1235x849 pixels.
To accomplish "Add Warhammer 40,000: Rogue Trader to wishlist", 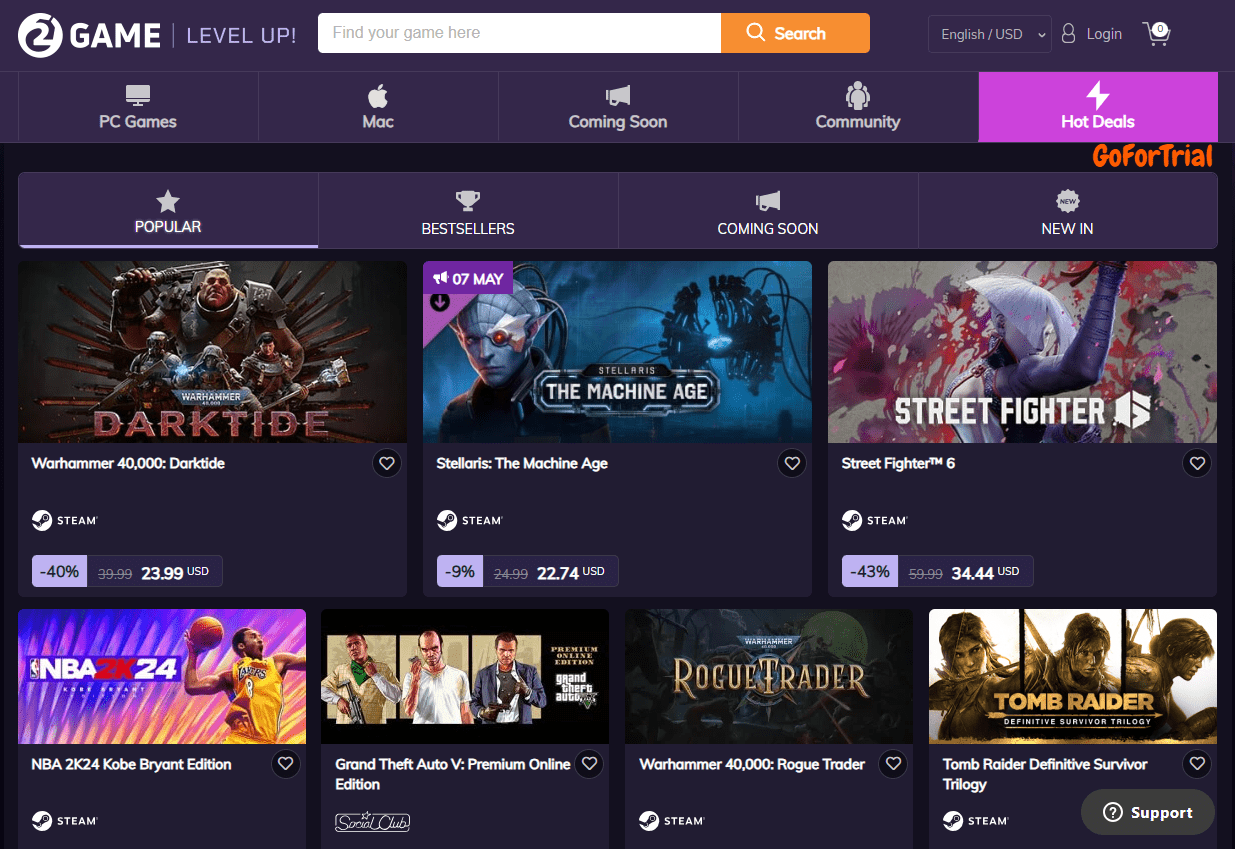I will click(893, 764).
